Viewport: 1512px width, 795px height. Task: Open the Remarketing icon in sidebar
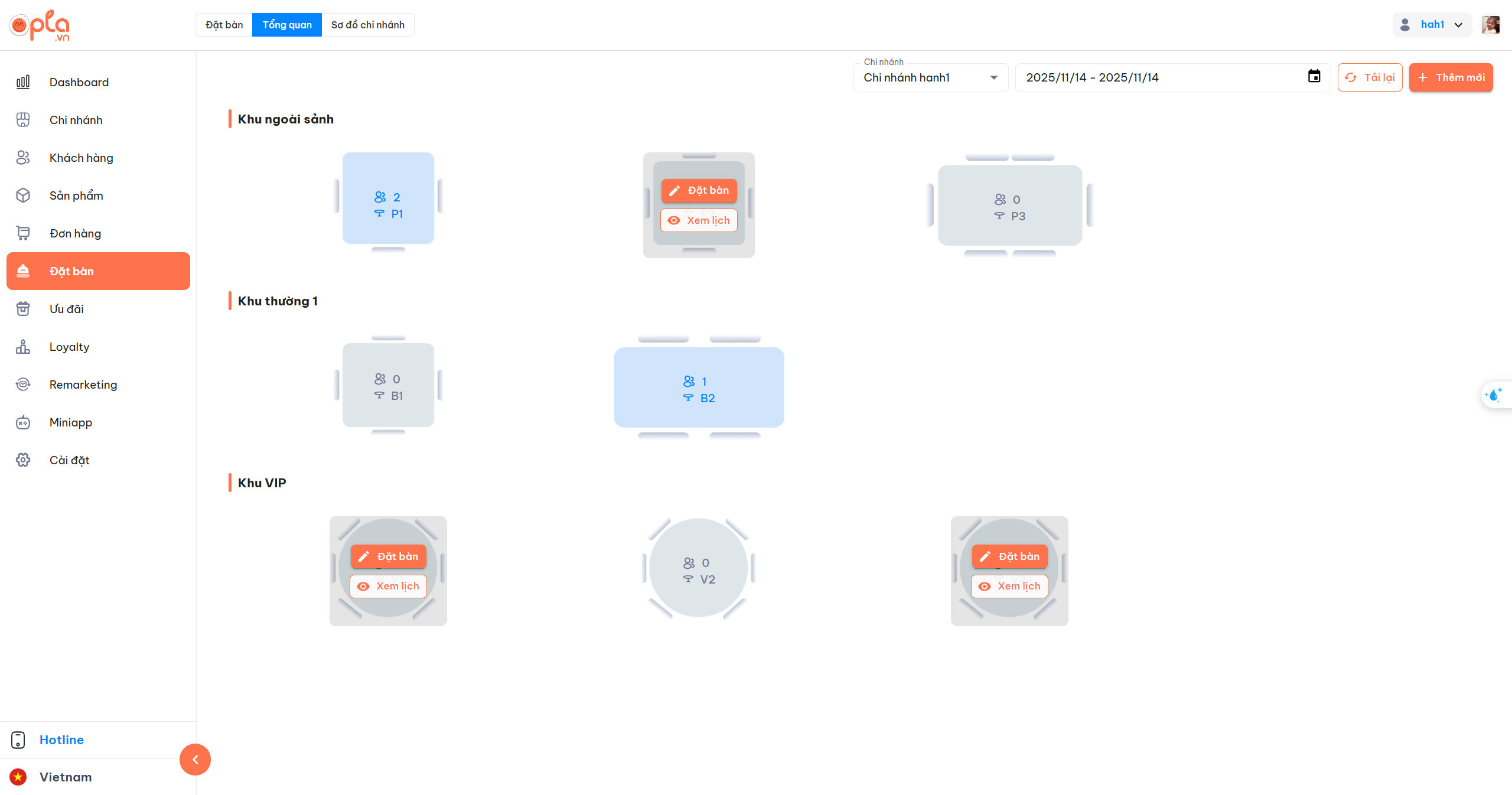(23, 385)
